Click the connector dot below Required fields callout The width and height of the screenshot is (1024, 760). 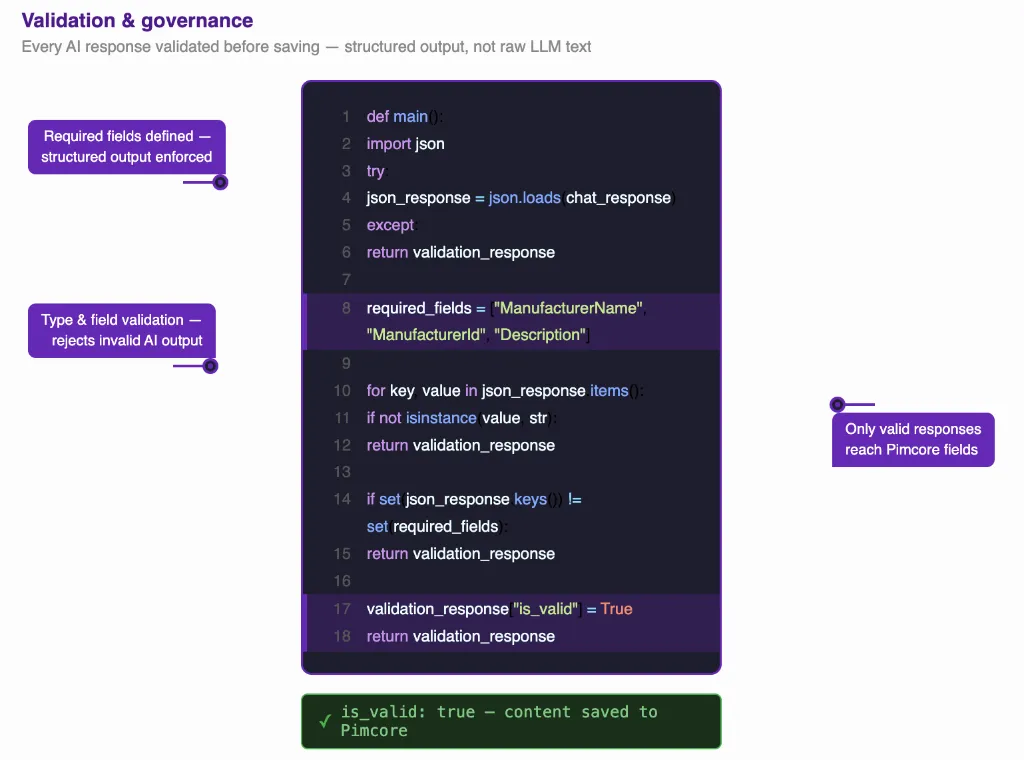click(x=221, y=182)
